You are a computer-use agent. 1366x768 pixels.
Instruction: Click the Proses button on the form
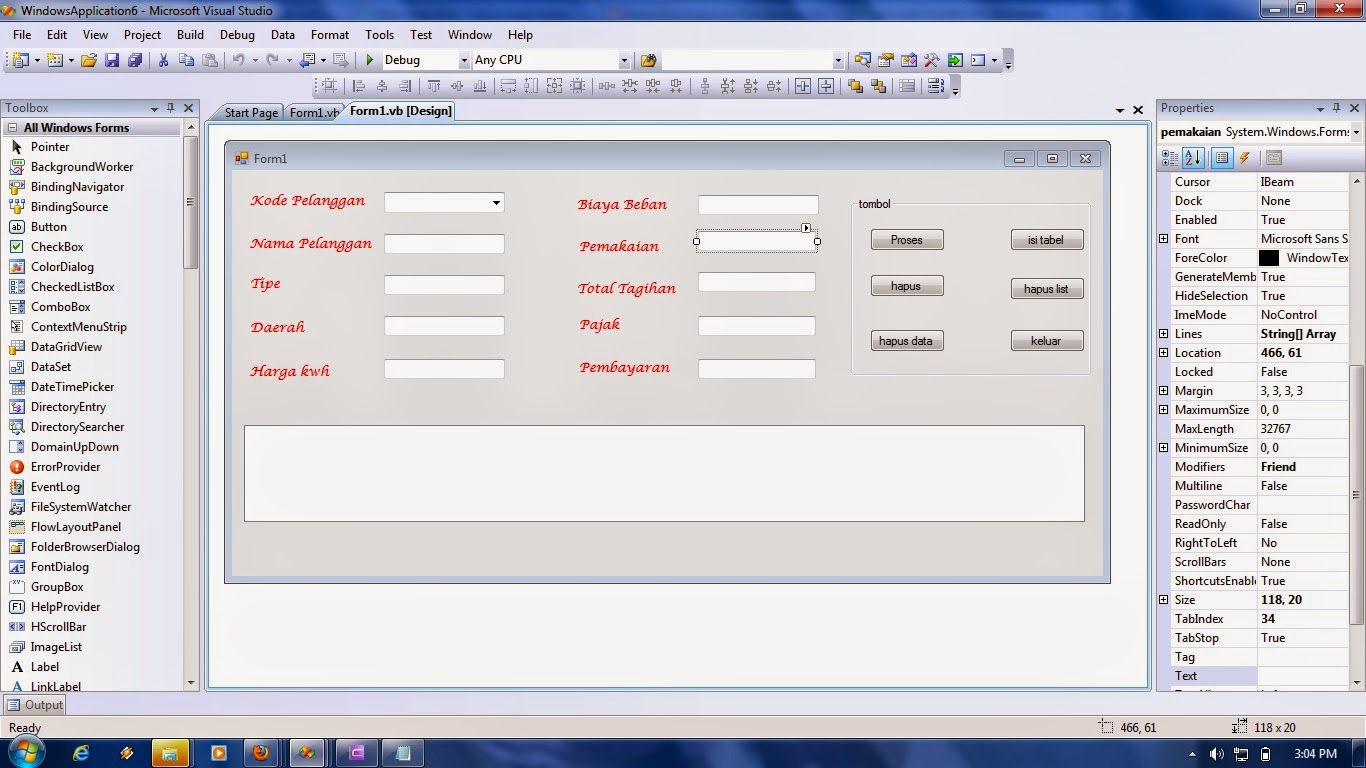tap(906, 239)
